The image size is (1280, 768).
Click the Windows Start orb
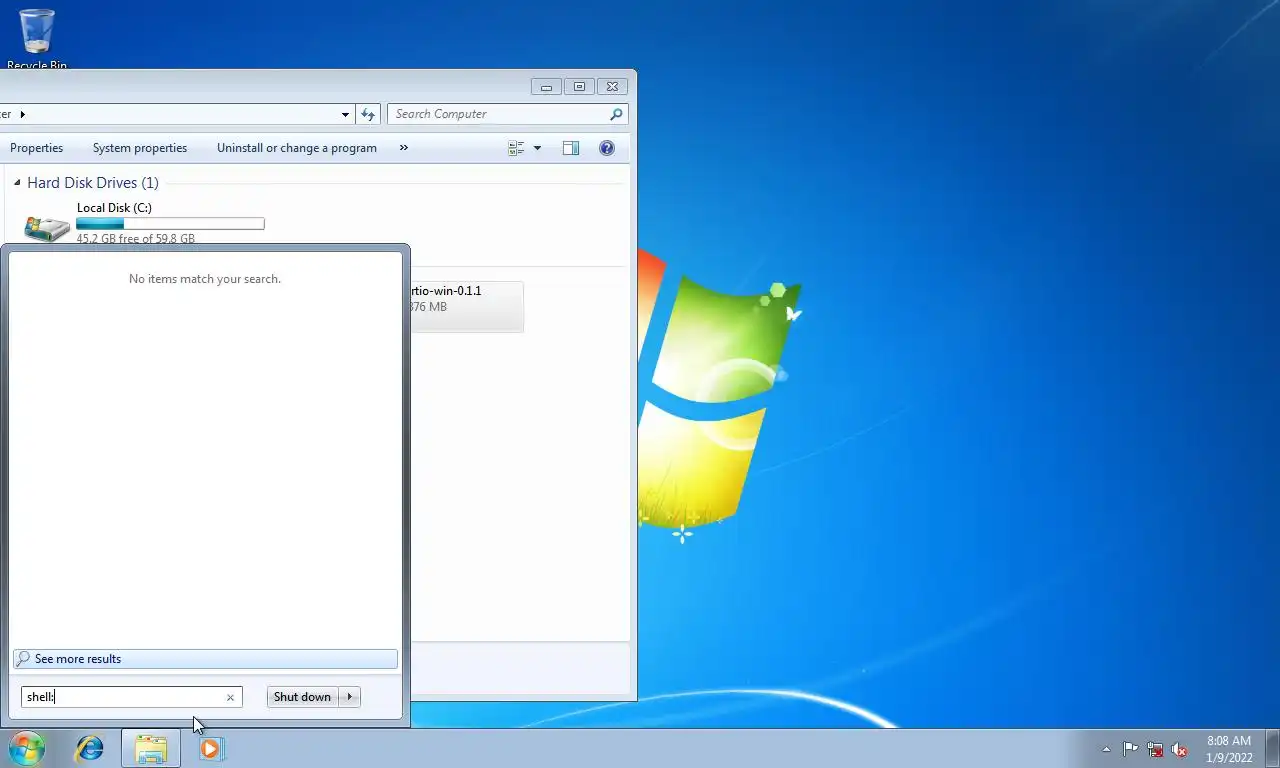click(x=27, y=748)
